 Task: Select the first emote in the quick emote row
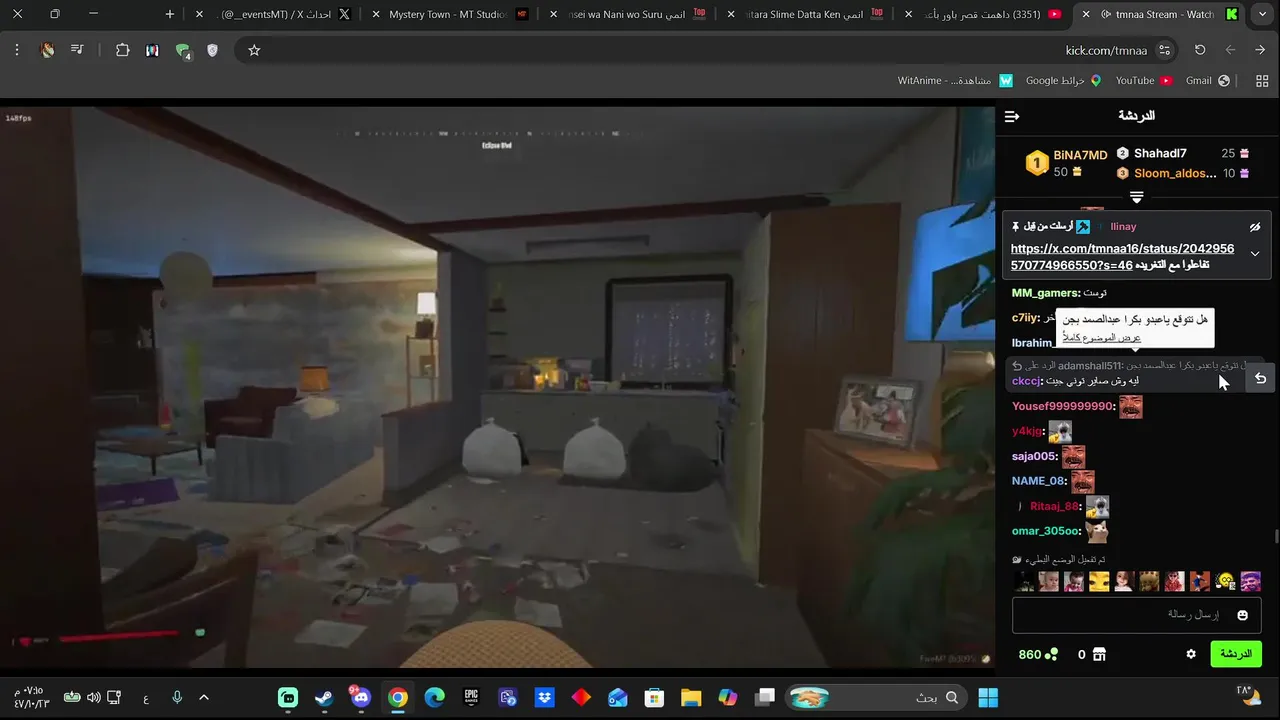click(x=1024, y=581)
